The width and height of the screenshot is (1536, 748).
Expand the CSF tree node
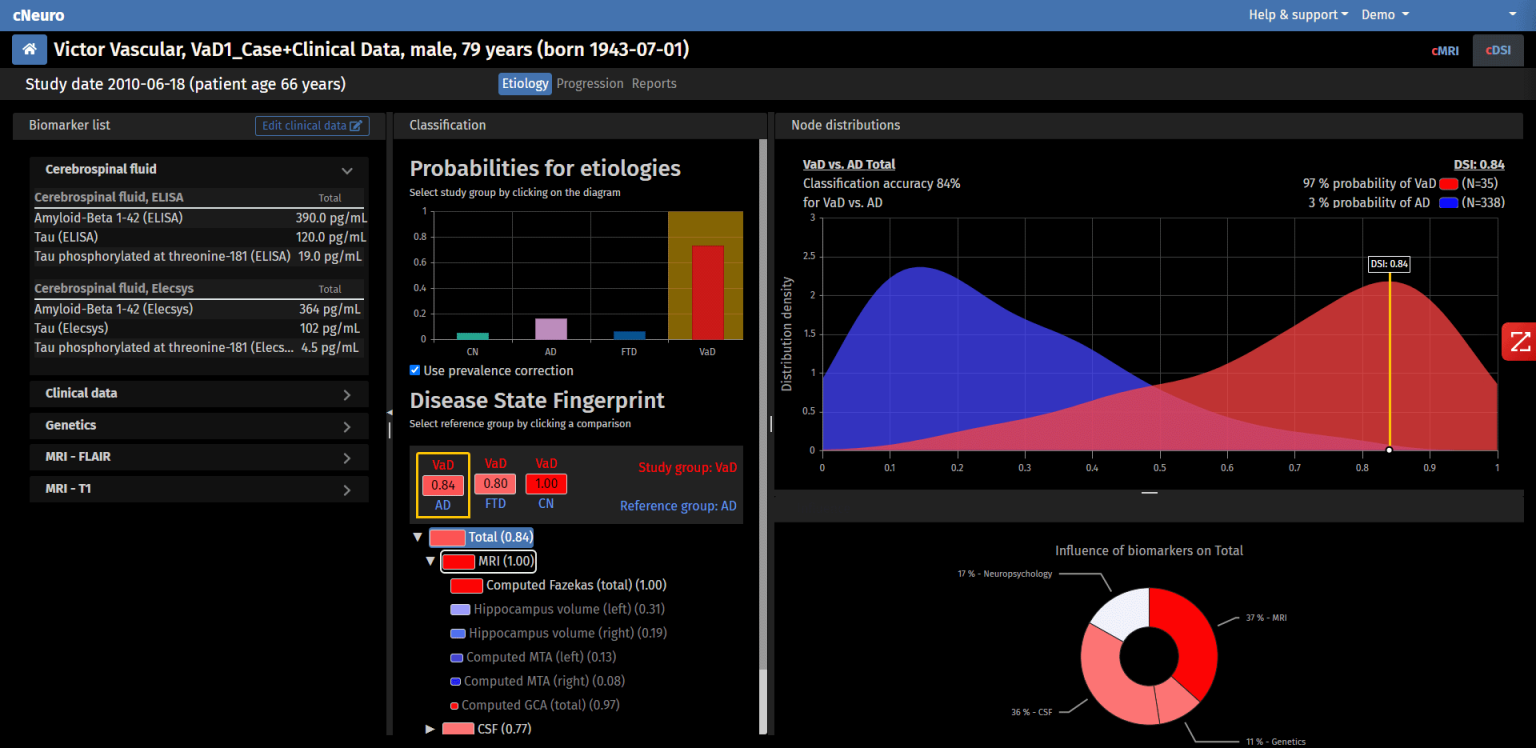click(x=430, y=729)
